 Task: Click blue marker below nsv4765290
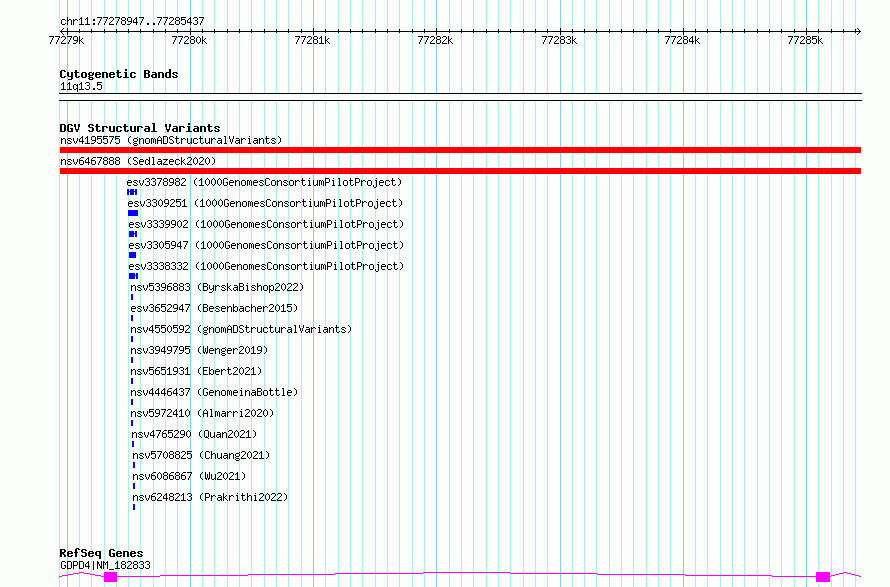click(x=133, y=444)
